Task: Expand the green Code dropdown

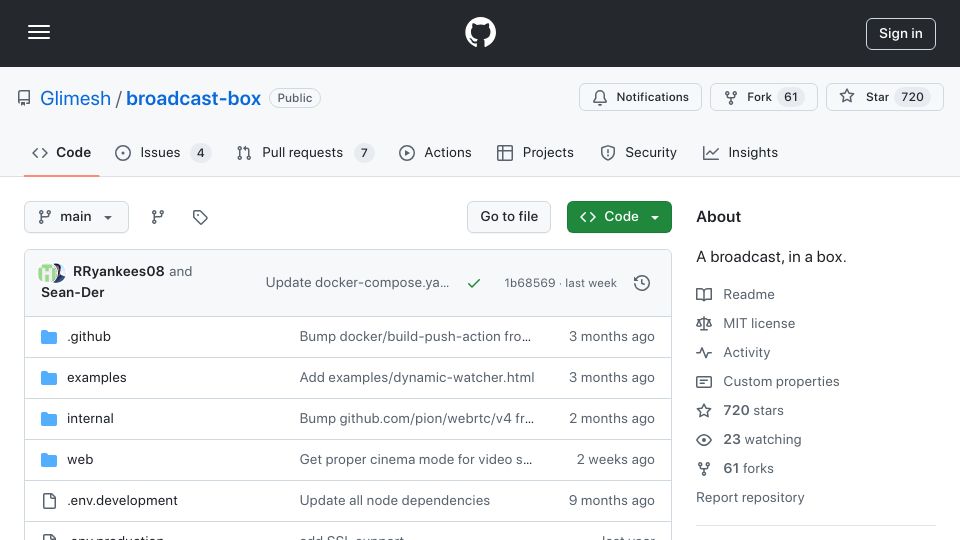Action: 619,217
